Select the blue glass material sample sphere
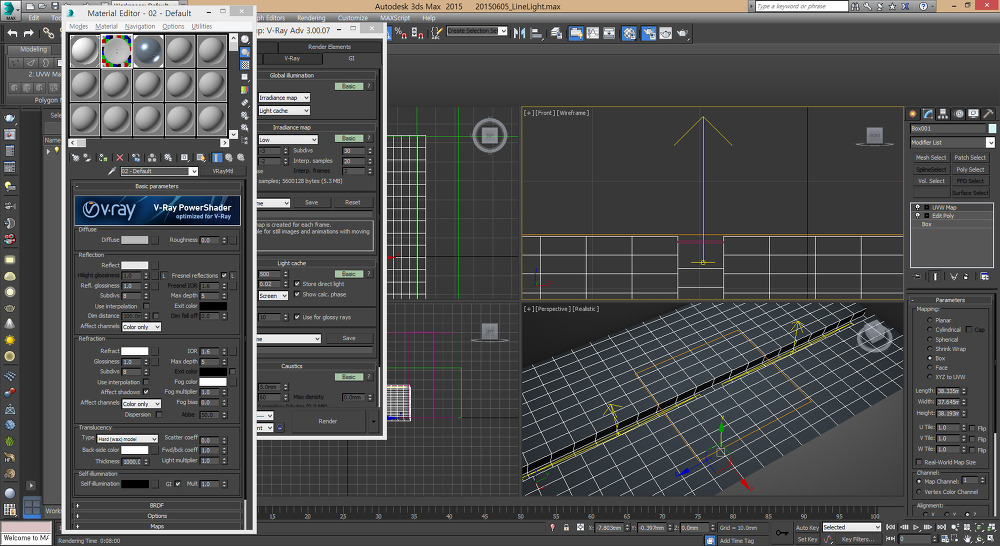 click(x=149, y=50)
